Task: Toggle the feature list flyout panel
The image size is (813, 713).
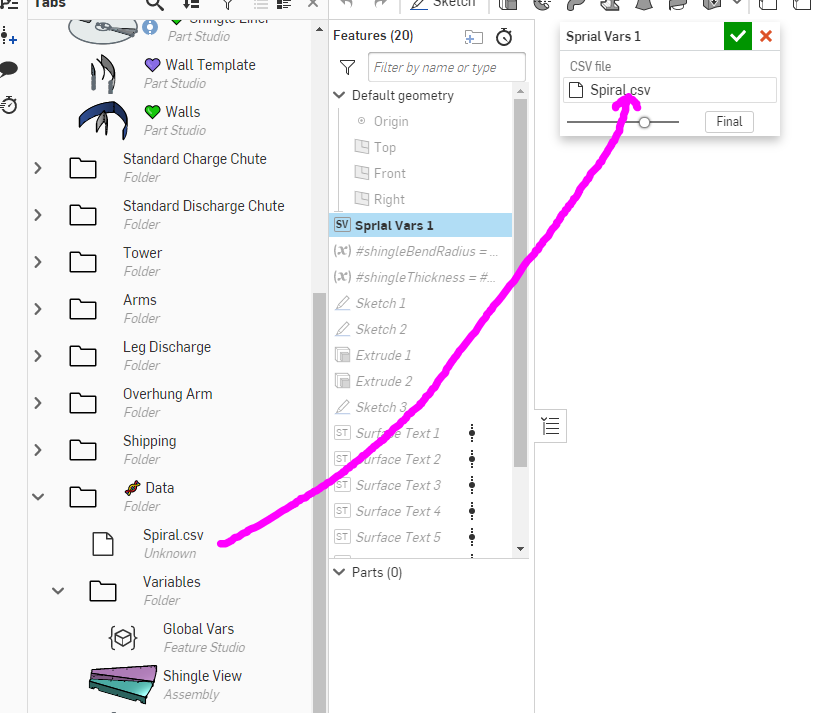Action: (549, 426)
